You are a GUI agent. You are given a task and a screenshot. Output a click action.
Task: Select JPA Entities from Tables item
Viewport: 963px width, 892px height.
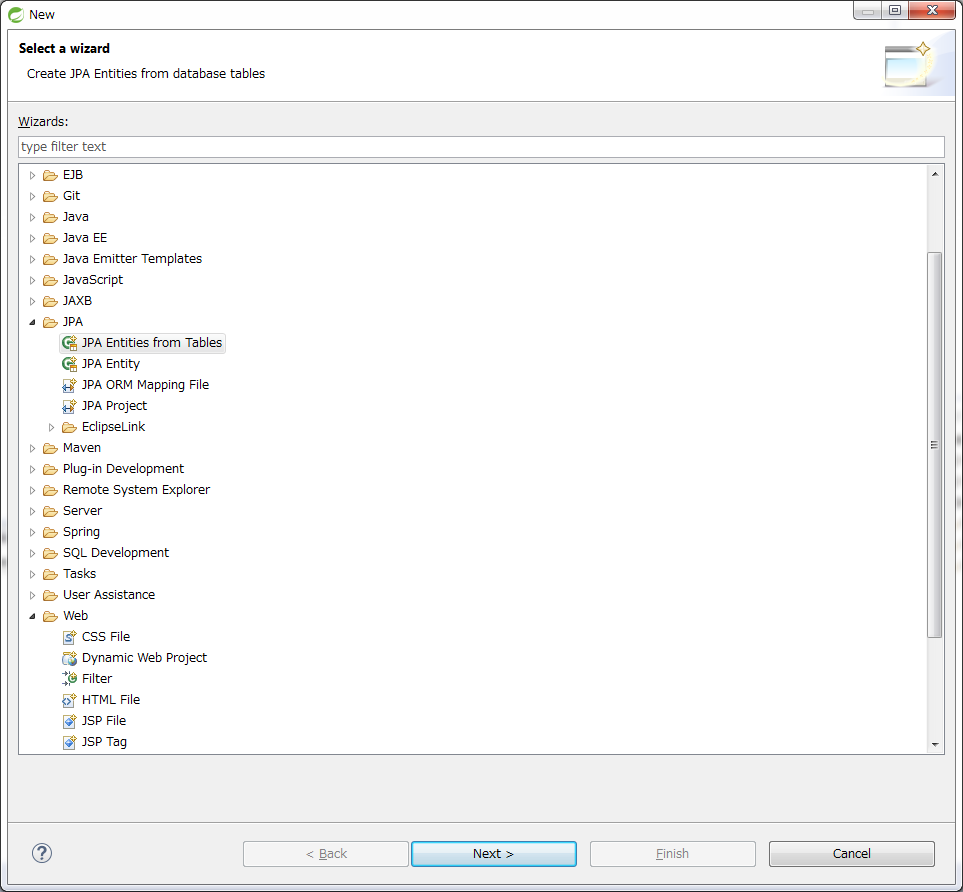[x=151, y=343]
